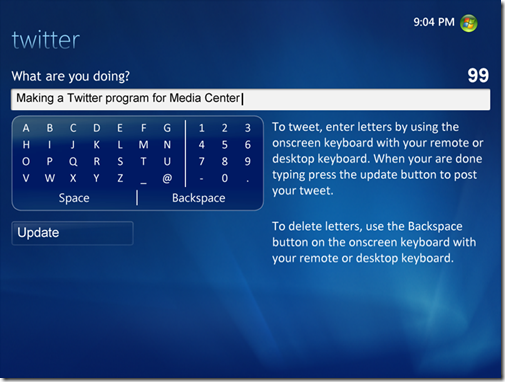The height and width of the screenshot is (382, 505).
Task: Select letter A on the onscreen keyboard
Action: tap(26, 128)
